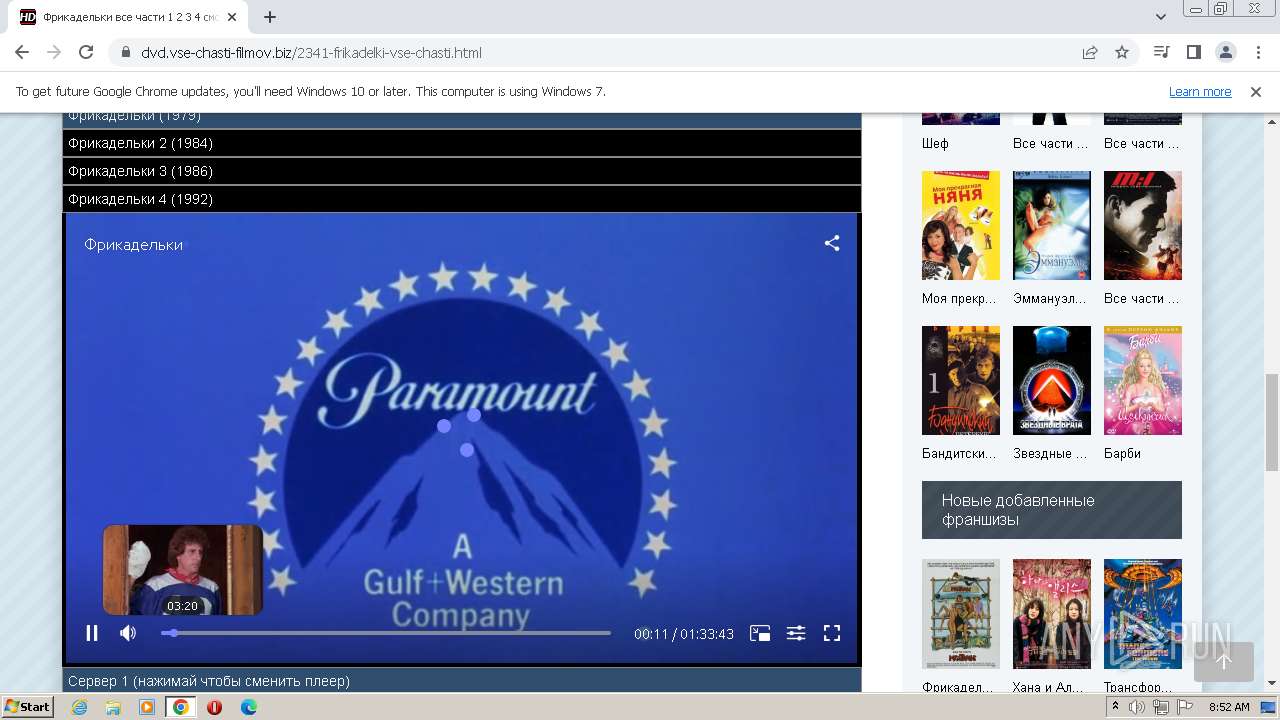
Task: Open Моя прекрасная няня poster
Action: [961, 225]
